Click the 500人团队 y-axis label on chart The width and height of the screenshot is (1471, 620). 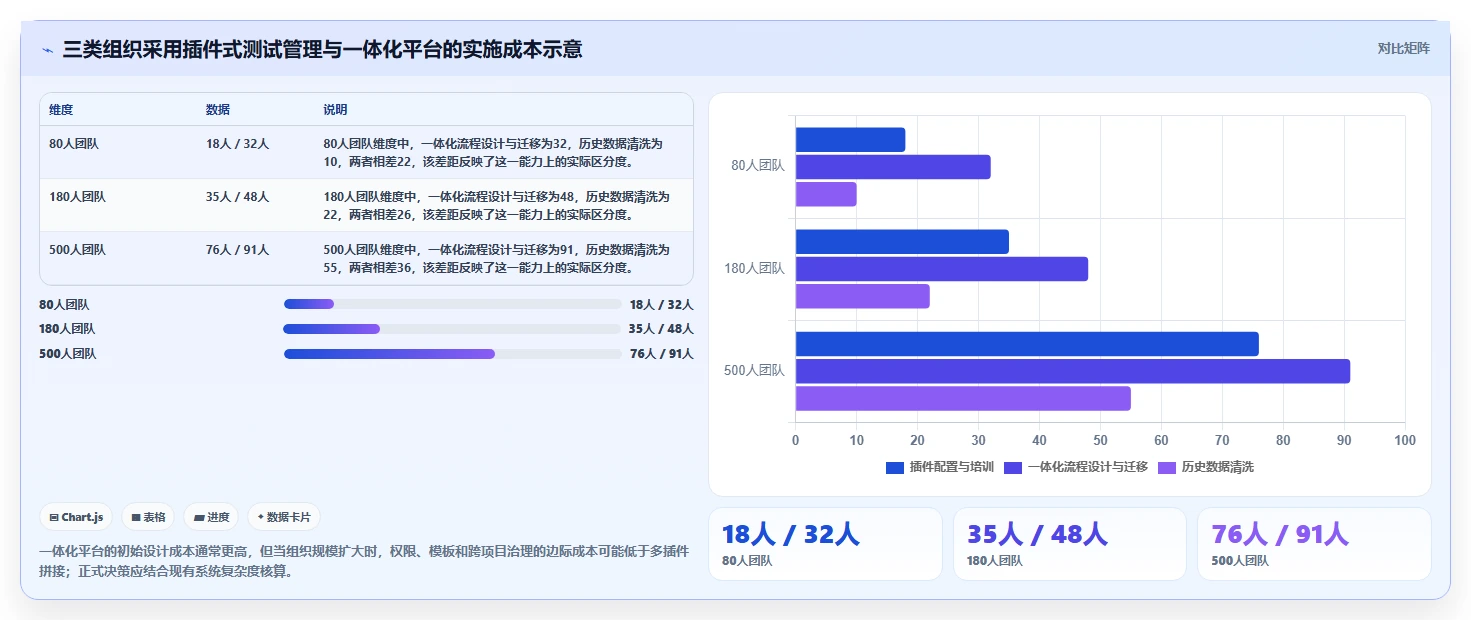pos(755,370)
